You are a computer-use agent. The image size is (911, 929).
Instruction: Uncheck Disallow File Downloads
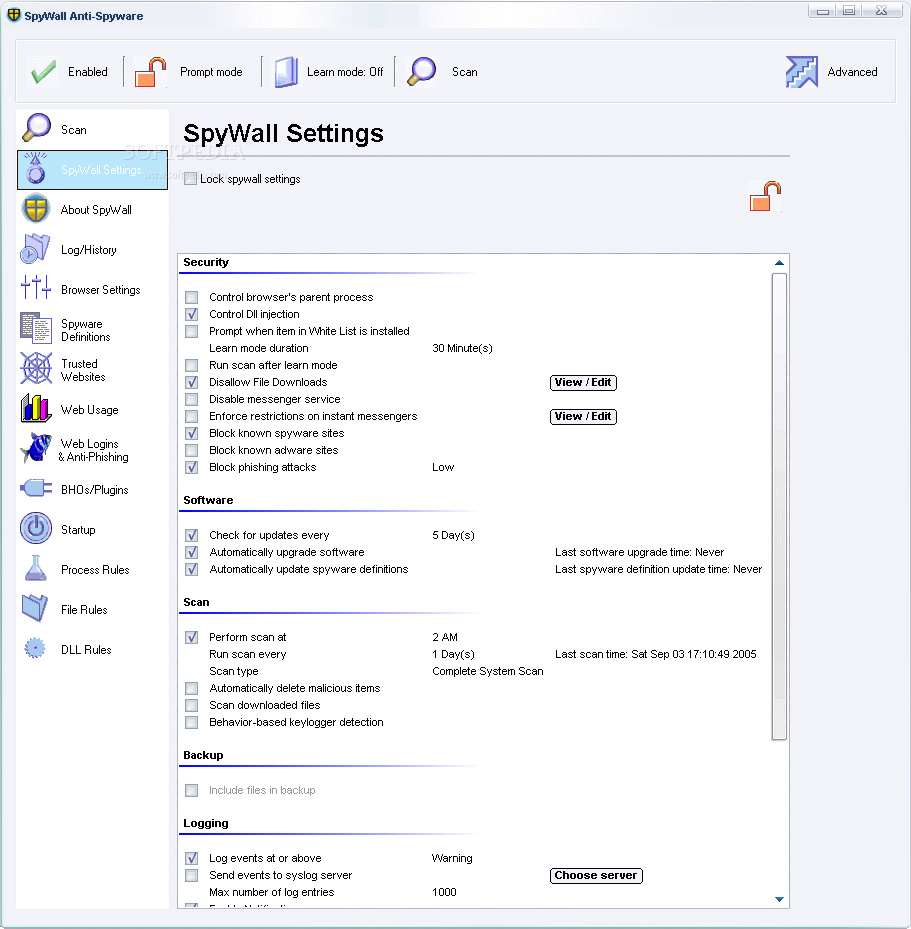pos(191,382)
